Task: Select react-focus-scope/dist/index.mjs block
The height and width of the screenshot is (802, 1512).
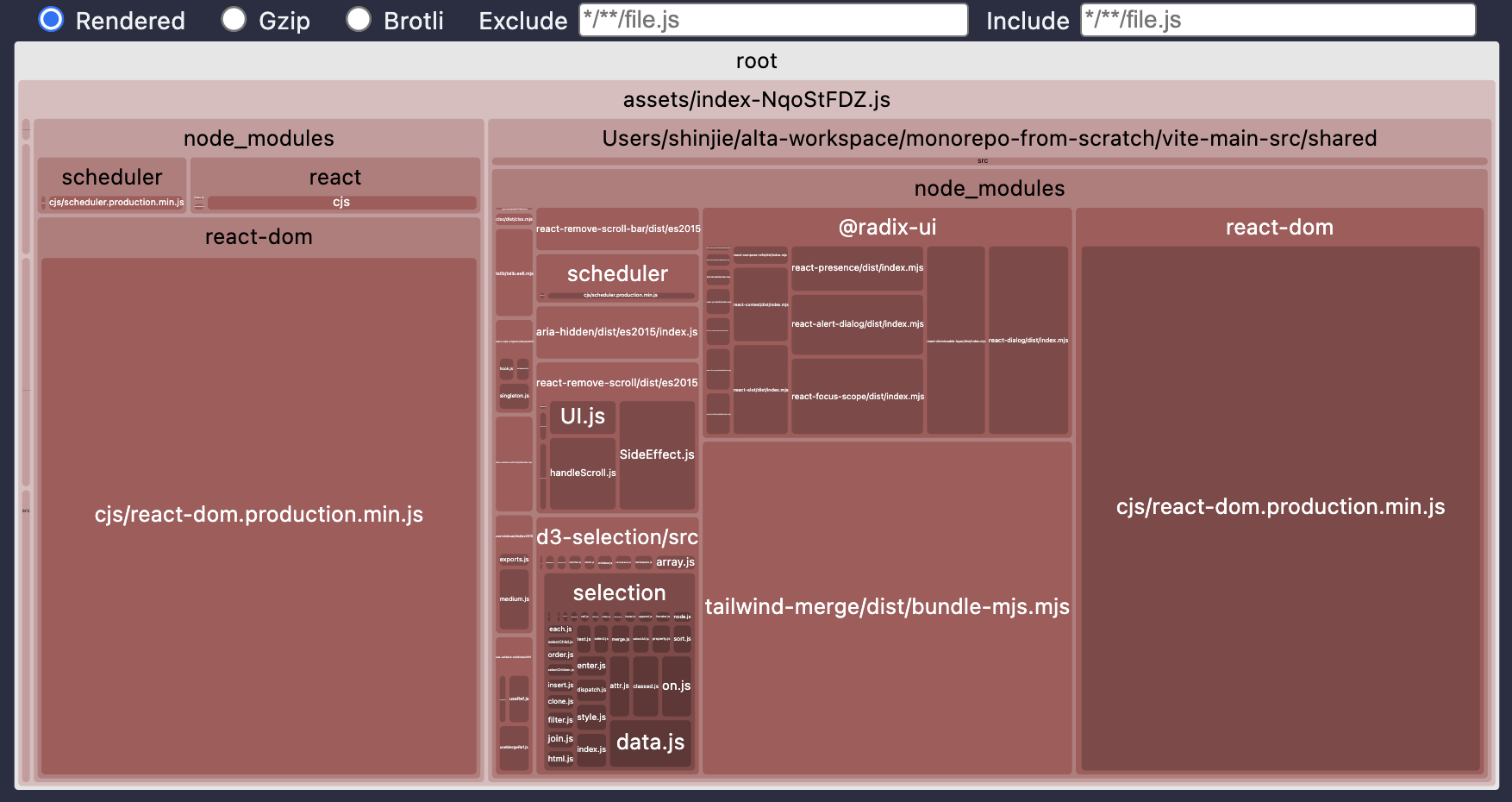Action: 857,397
